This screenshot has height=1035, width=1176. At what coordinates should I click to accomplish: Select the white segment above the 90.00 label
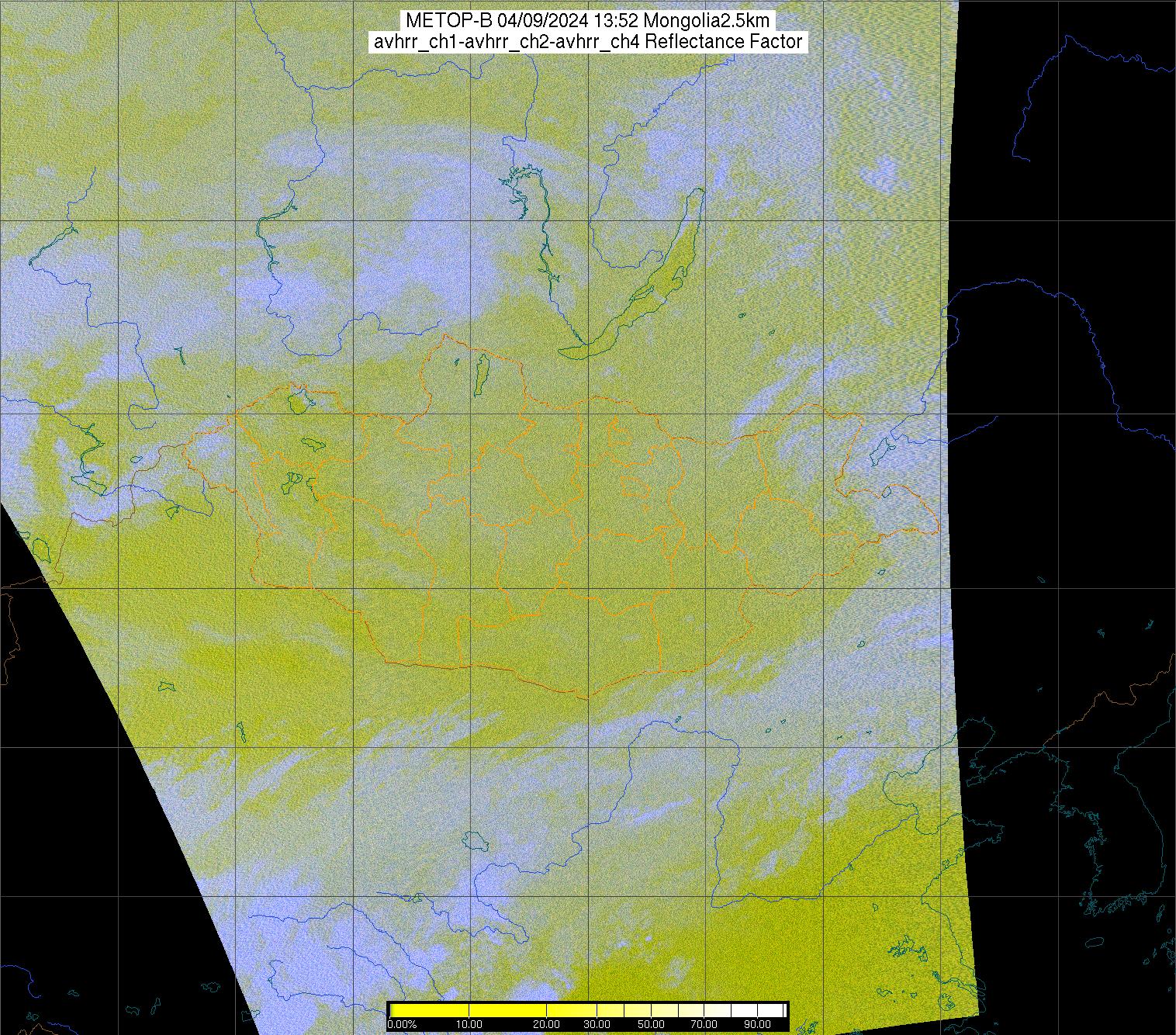point(770,1010)
